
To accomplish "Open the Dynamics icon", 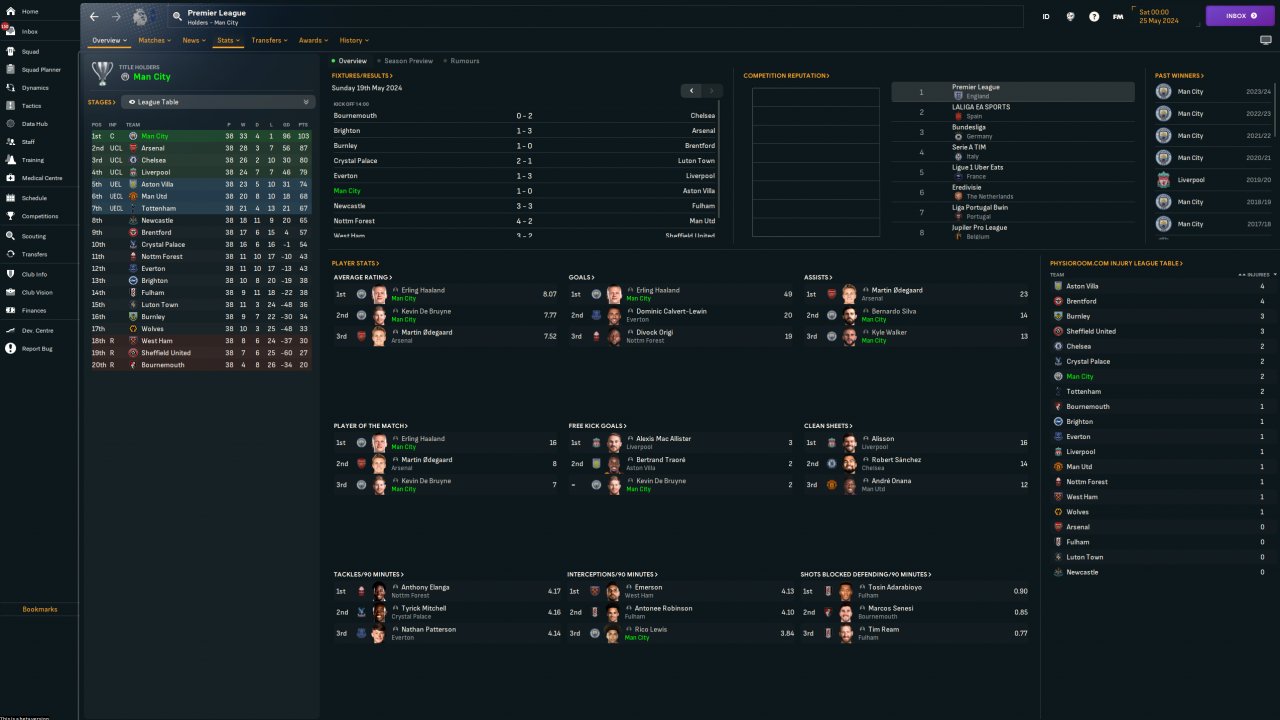I will (10, 87).
